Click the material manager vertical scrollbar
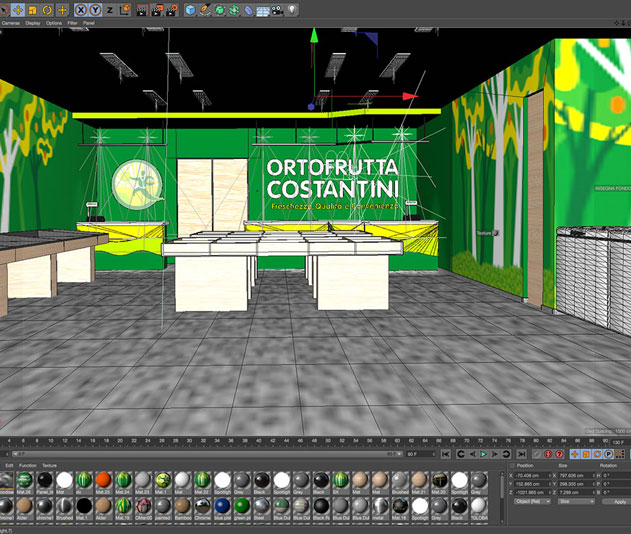Viewport: 631px width, 534px height. [502, 498]
